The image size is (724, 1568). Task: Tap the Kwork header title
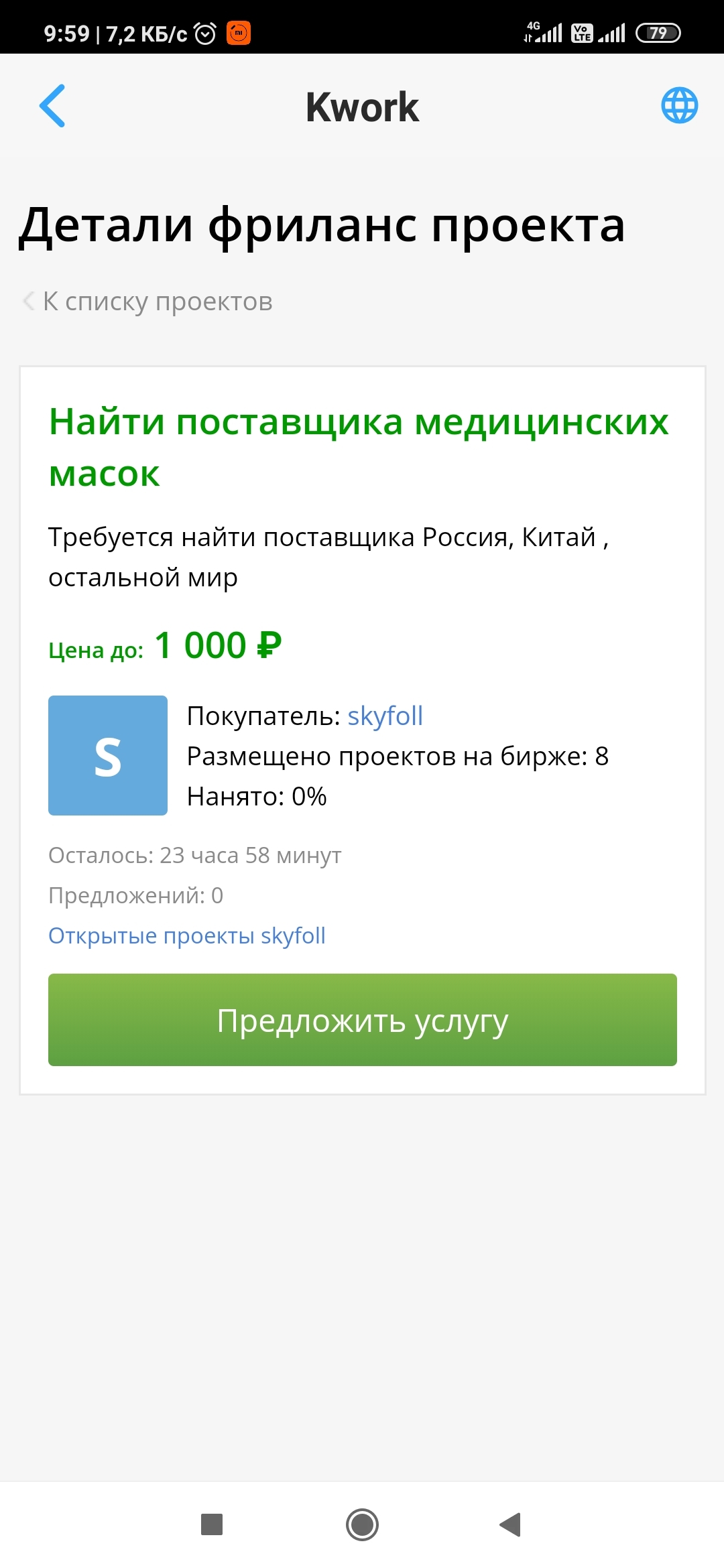click(362, 107)
